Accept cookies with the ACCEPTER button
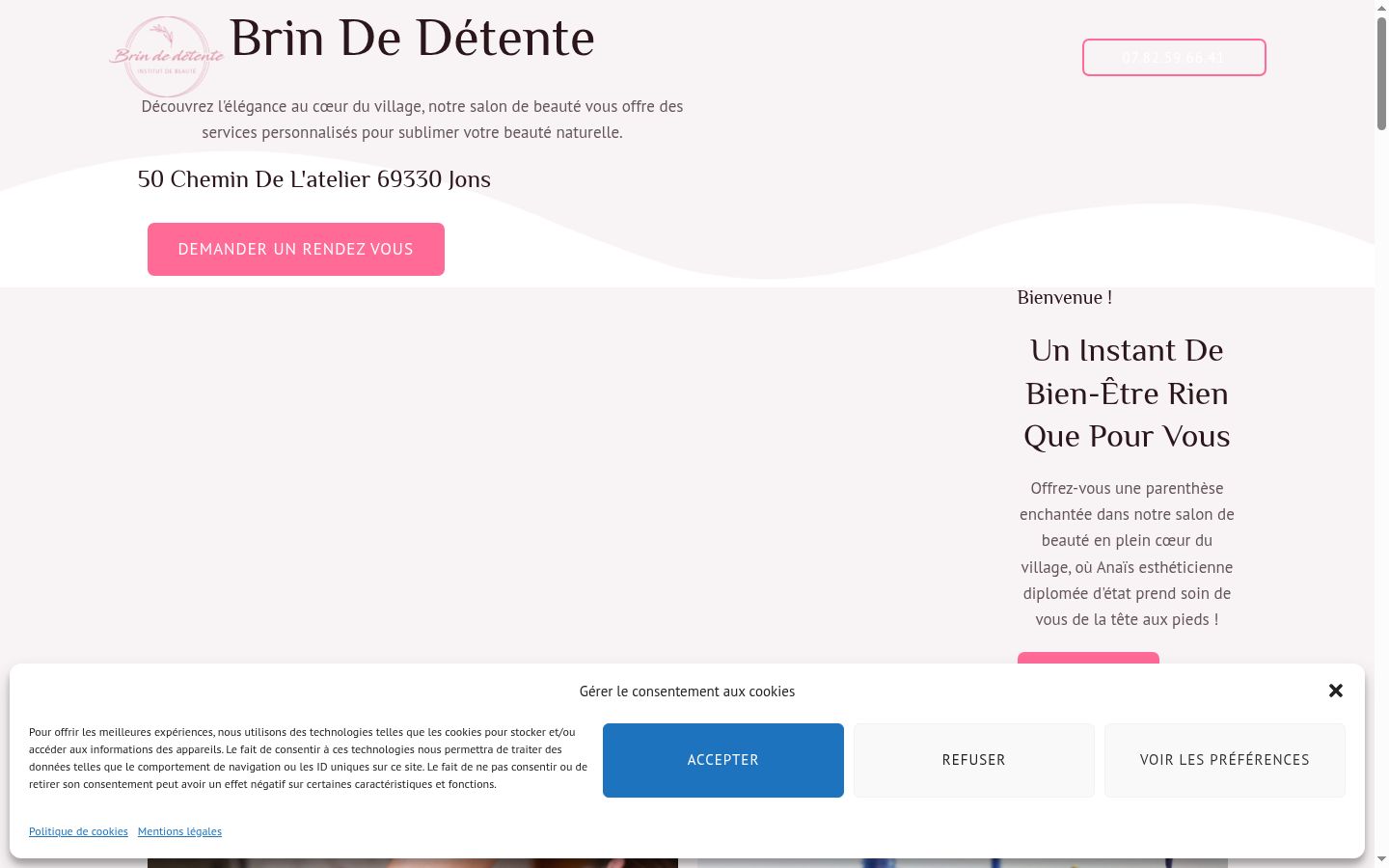 pyautogui.click(x=723, y=760)
